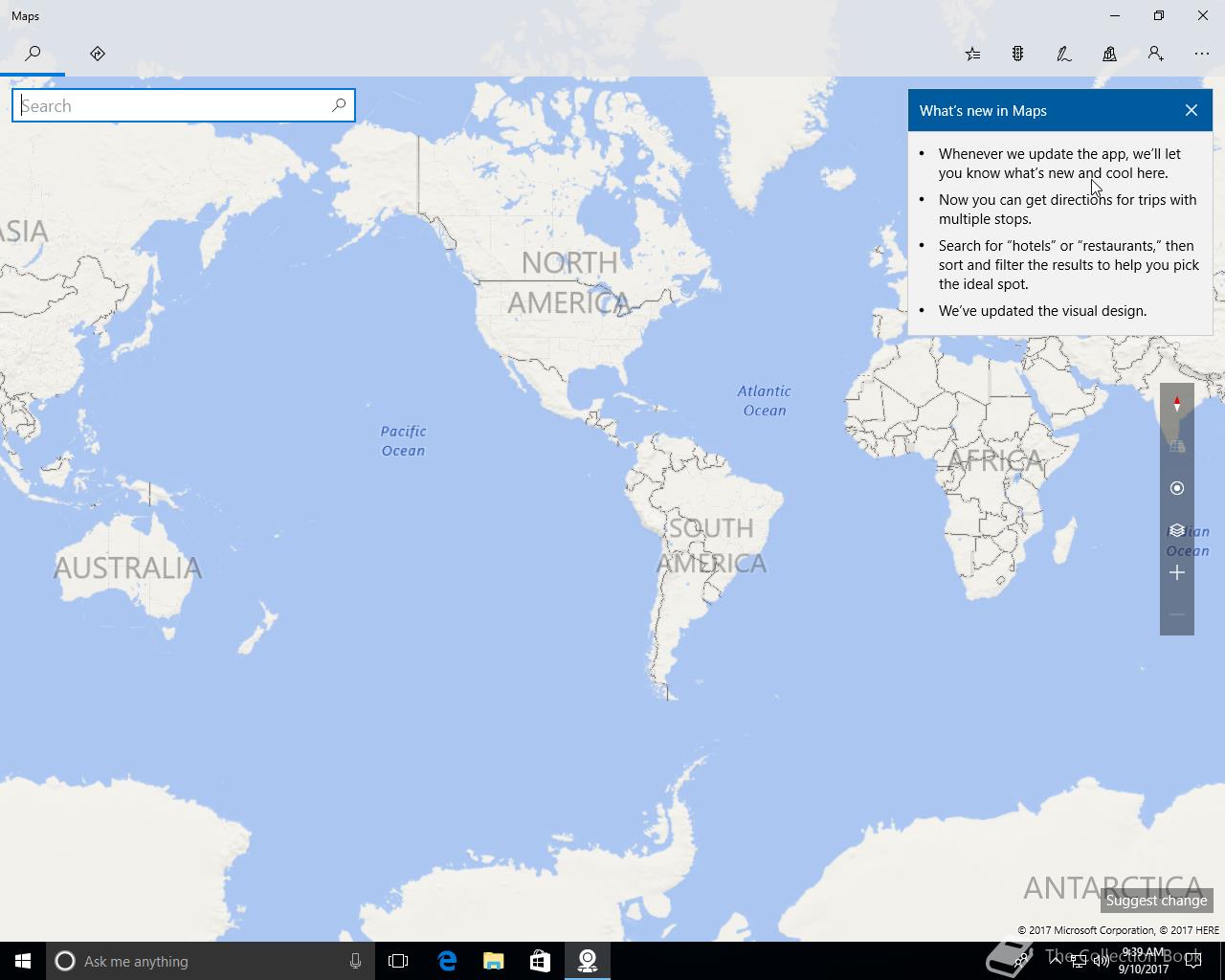Click the What's new in Maps heading
This screenshot has width=1225, height=980.
[983, 111]
